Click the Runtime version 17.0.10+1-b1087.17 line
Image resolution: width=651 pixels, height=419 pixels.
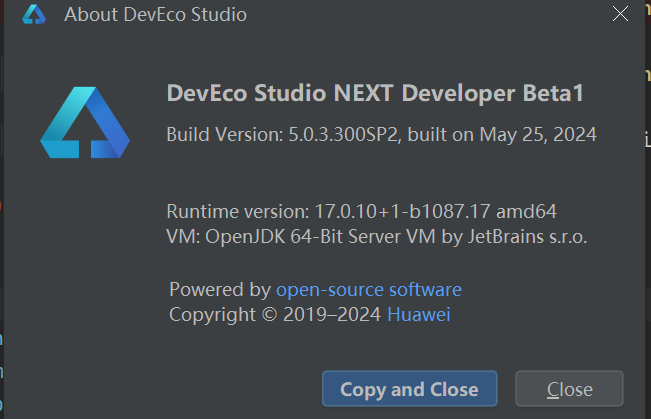click(x=361, y=211)
